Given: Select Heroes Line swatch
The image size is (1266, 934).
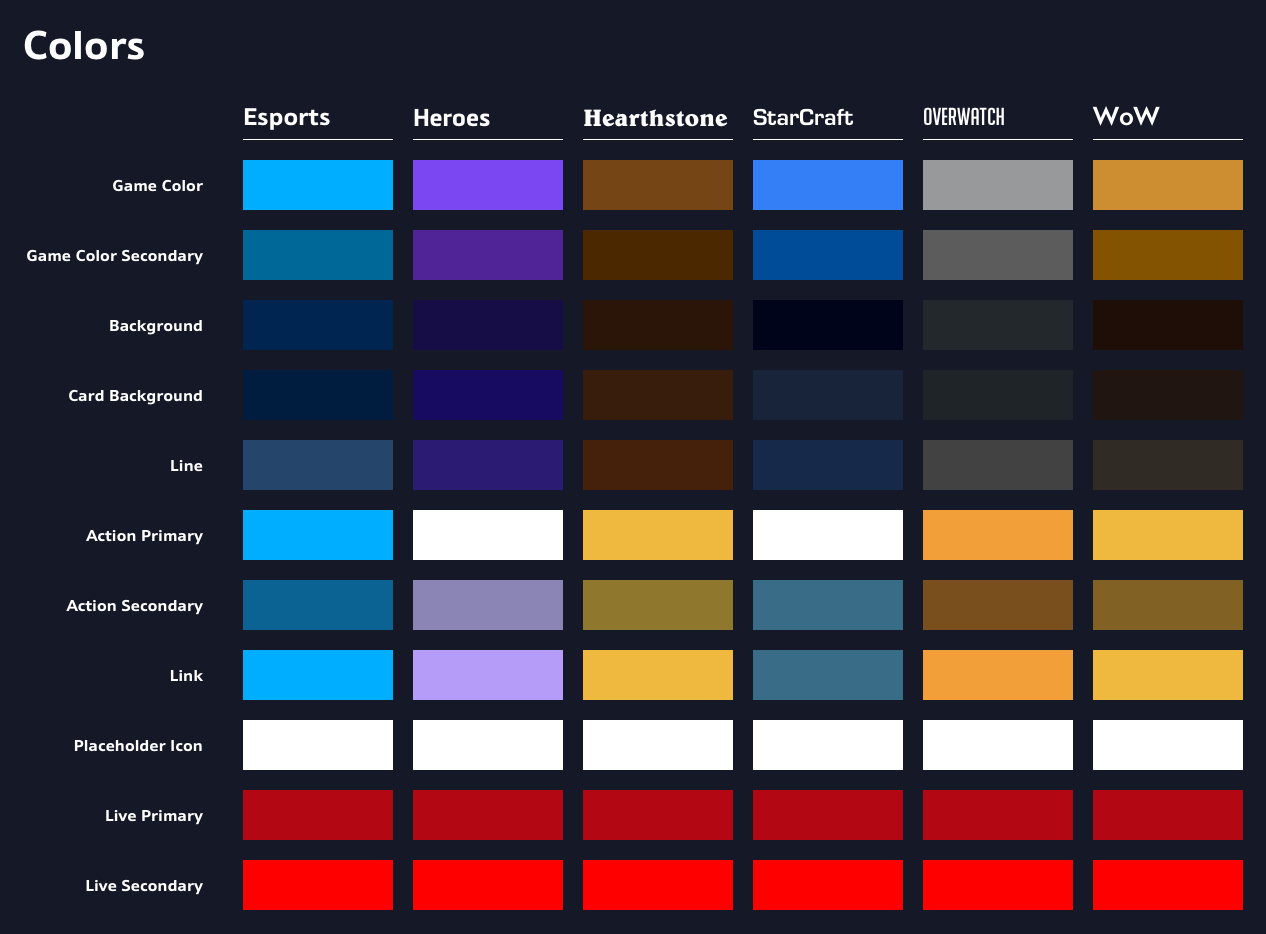Looking at the screenshot, I should point(488,465).
